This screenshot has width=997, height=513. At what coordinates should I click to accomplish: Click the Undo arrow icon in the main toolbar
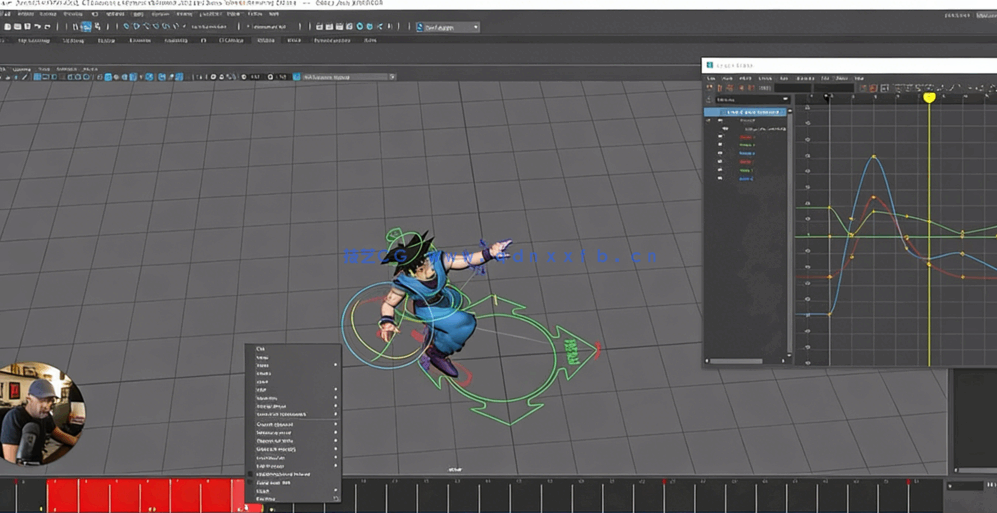[38, 27]
